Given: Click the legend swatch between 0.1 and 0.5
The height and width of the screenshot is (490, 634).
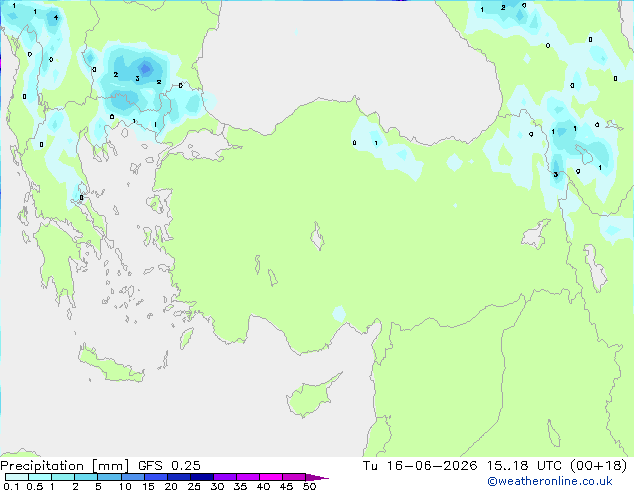Looking at the screenshot, I should click(17, 477).
